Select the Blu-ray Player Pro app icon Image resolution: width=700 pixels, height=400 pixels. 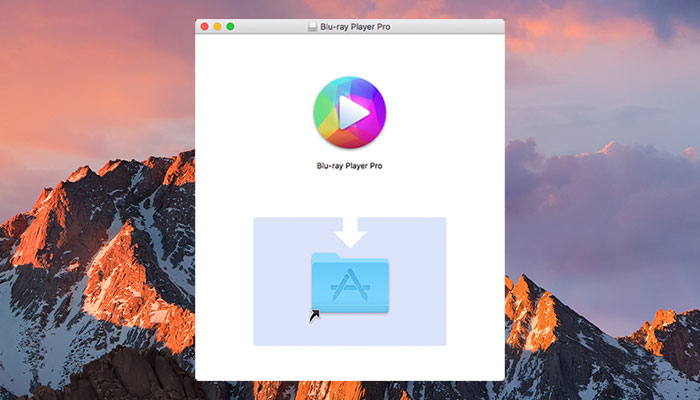click(349, 113)
